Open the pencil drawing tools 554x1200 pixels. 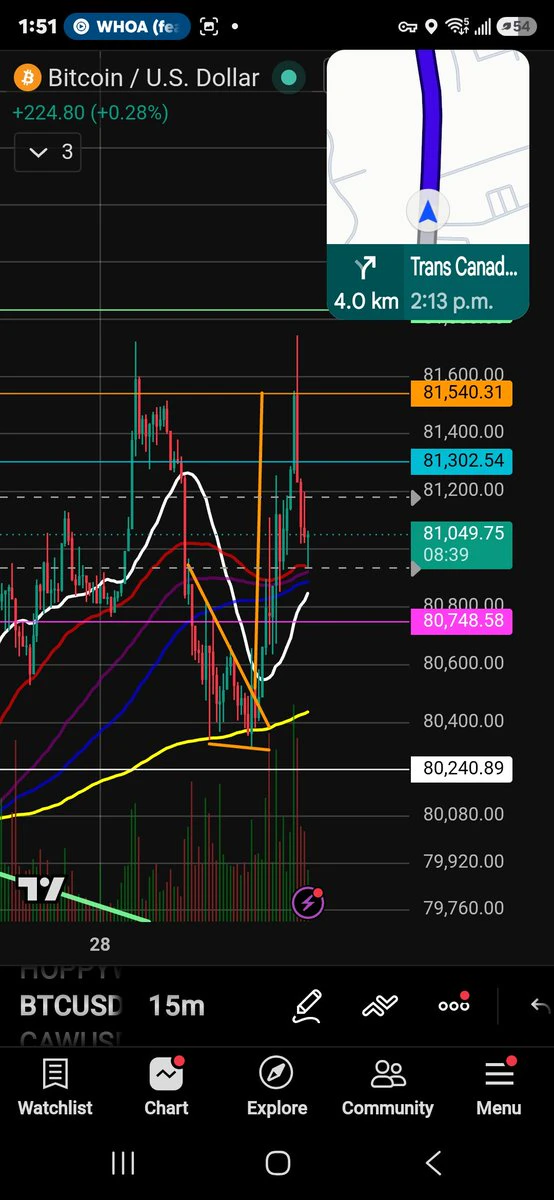pyautogui.click(x=307, y=1005)
